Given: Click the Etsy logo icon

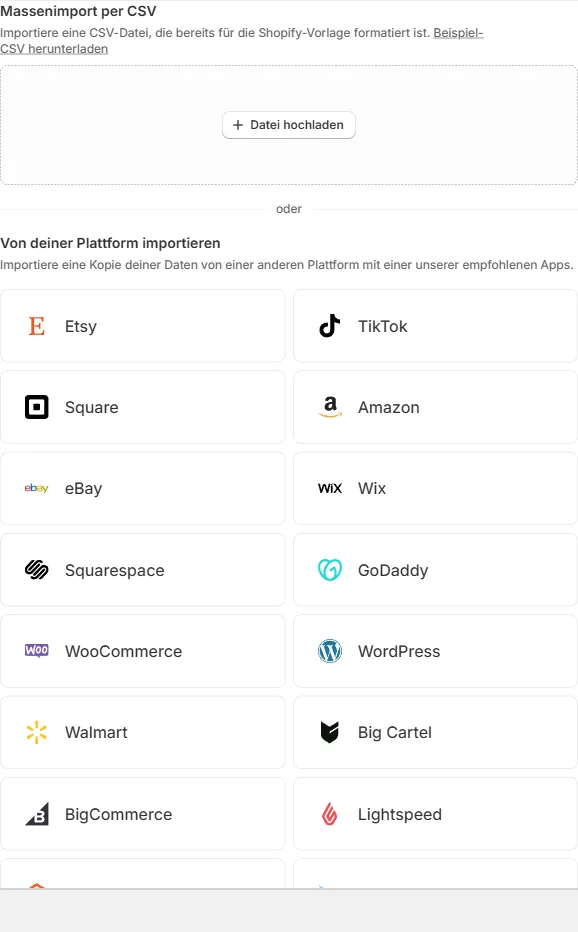Looking at the screenshot, I should coord(37,326).
